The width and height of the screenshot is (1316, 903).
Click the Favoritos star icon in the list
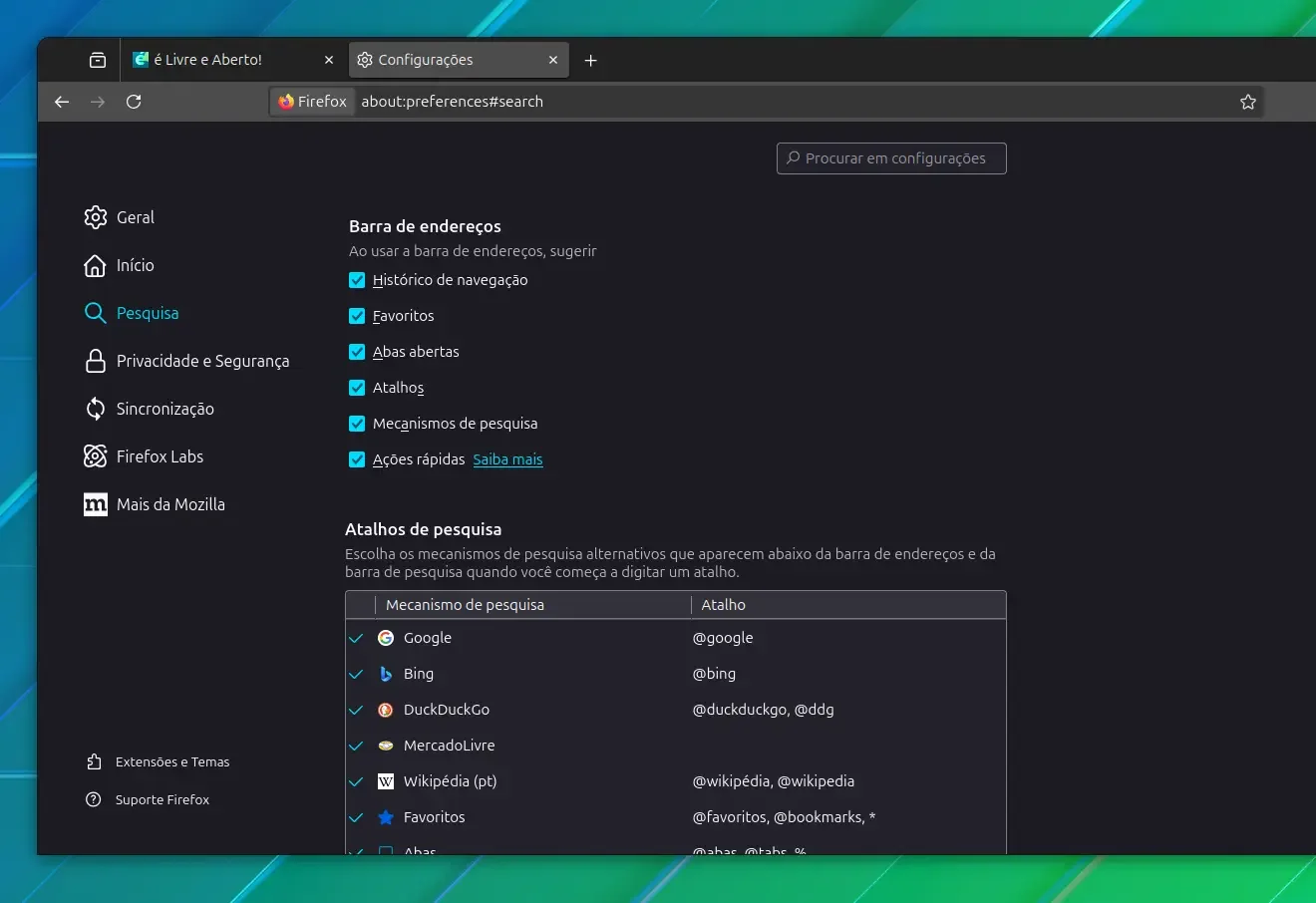pos(386,817)
